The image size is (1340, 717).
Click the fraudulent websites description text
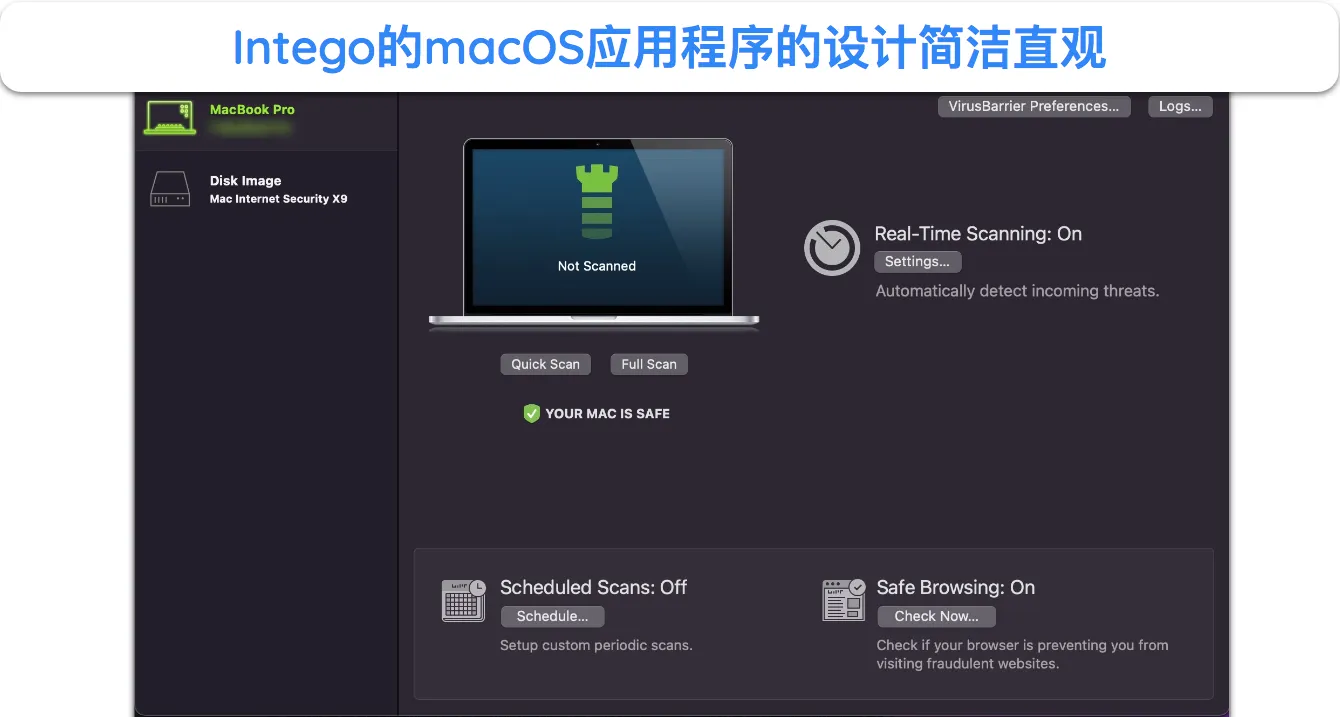(1022, 654)
